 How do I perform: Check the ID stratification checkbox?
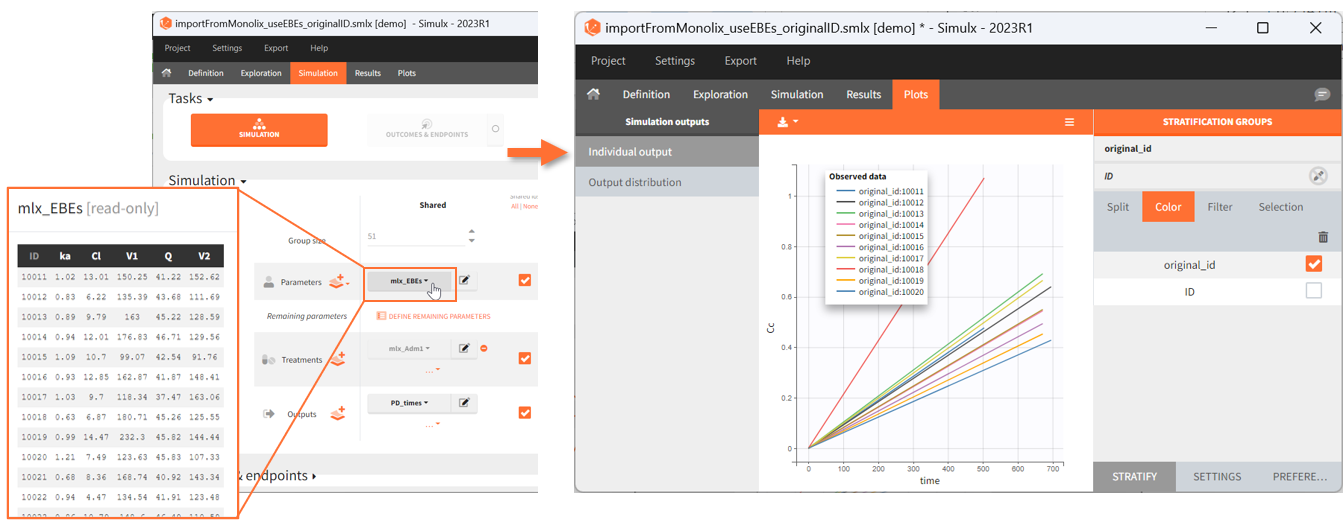(x=1313, y=291)
